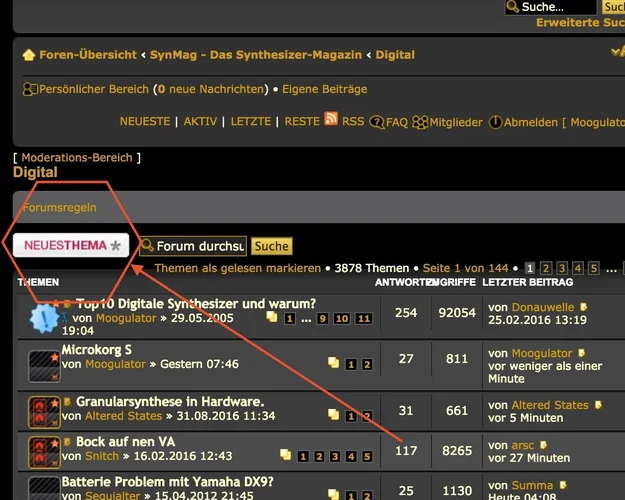Screen dimensions: 625x500
Task: Open the Granularsynthese in Hardware topic title
Action: [170, 402]
